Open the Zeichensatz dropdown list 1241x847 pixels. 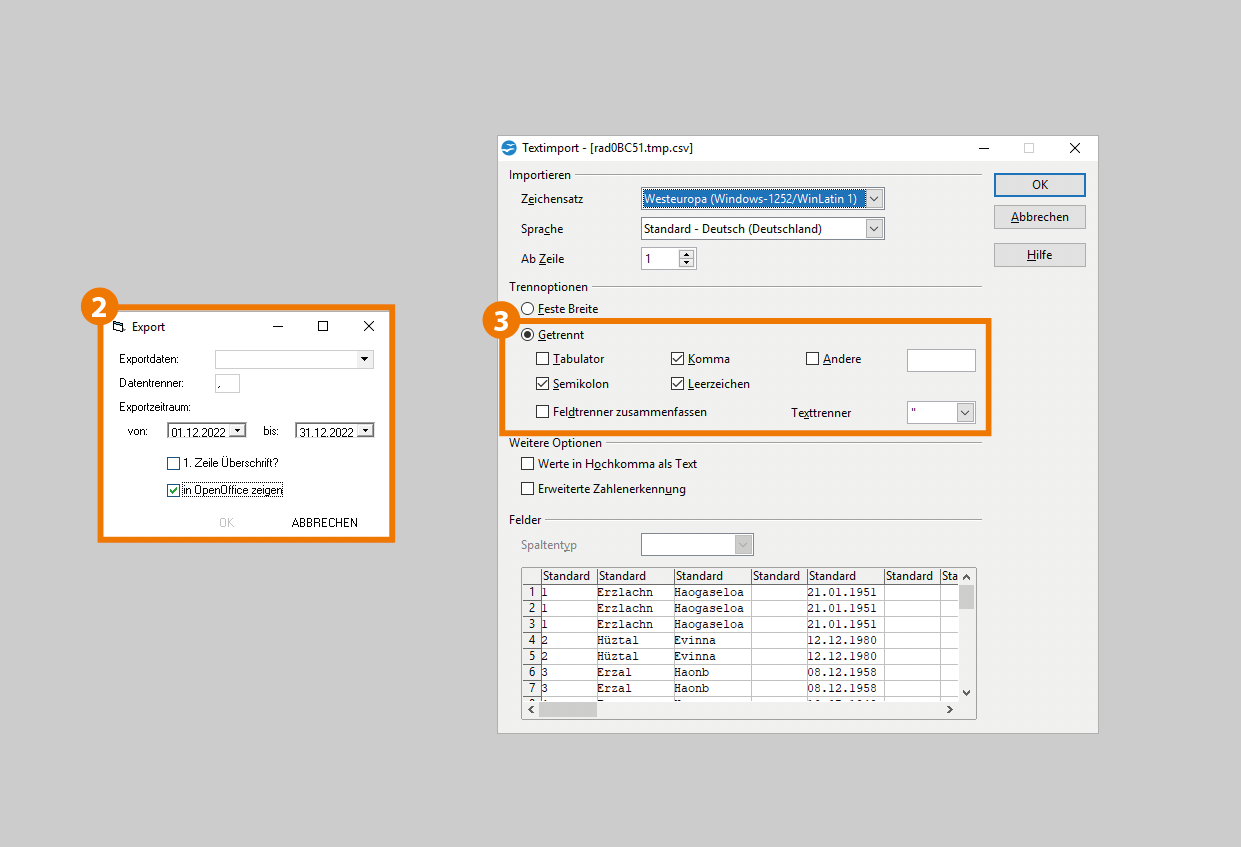(874, 199)
